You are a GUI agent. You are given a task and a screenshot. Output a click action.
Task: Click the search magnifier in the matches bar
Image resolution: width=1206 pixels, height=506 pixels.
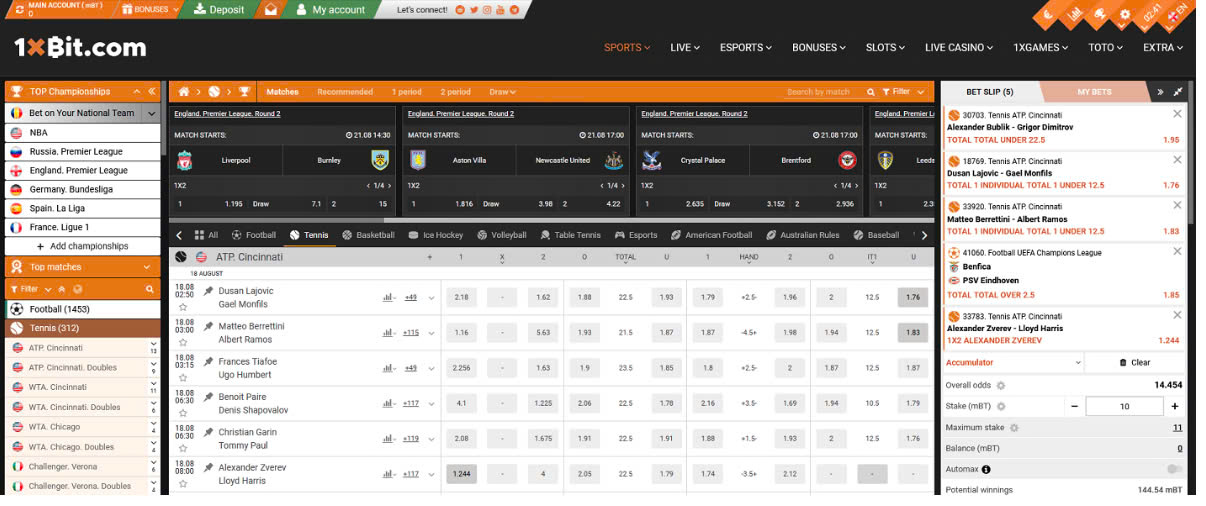pos(871,92)
